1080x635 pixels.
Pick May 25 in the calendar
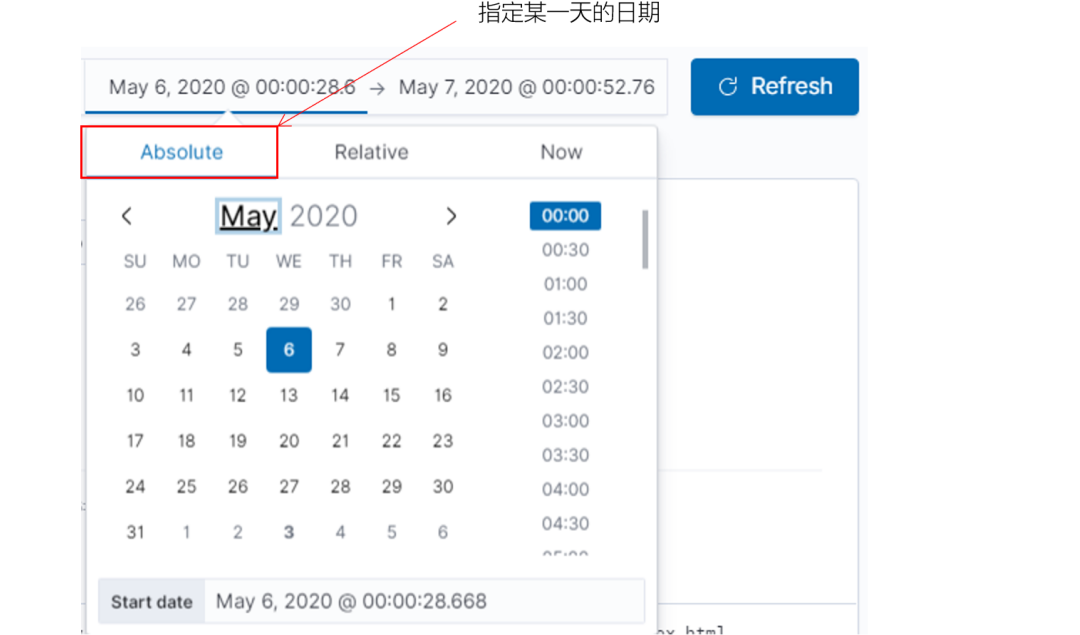tap(187, 487)
